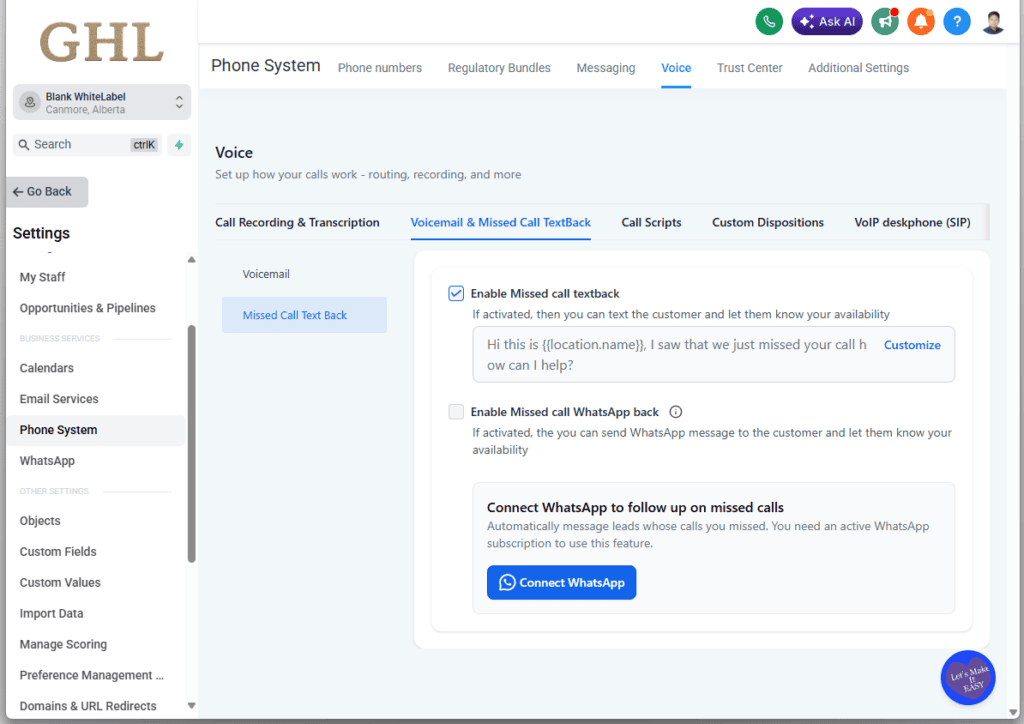Click the Search input field
1024x724 pixels.
(87, 144)
